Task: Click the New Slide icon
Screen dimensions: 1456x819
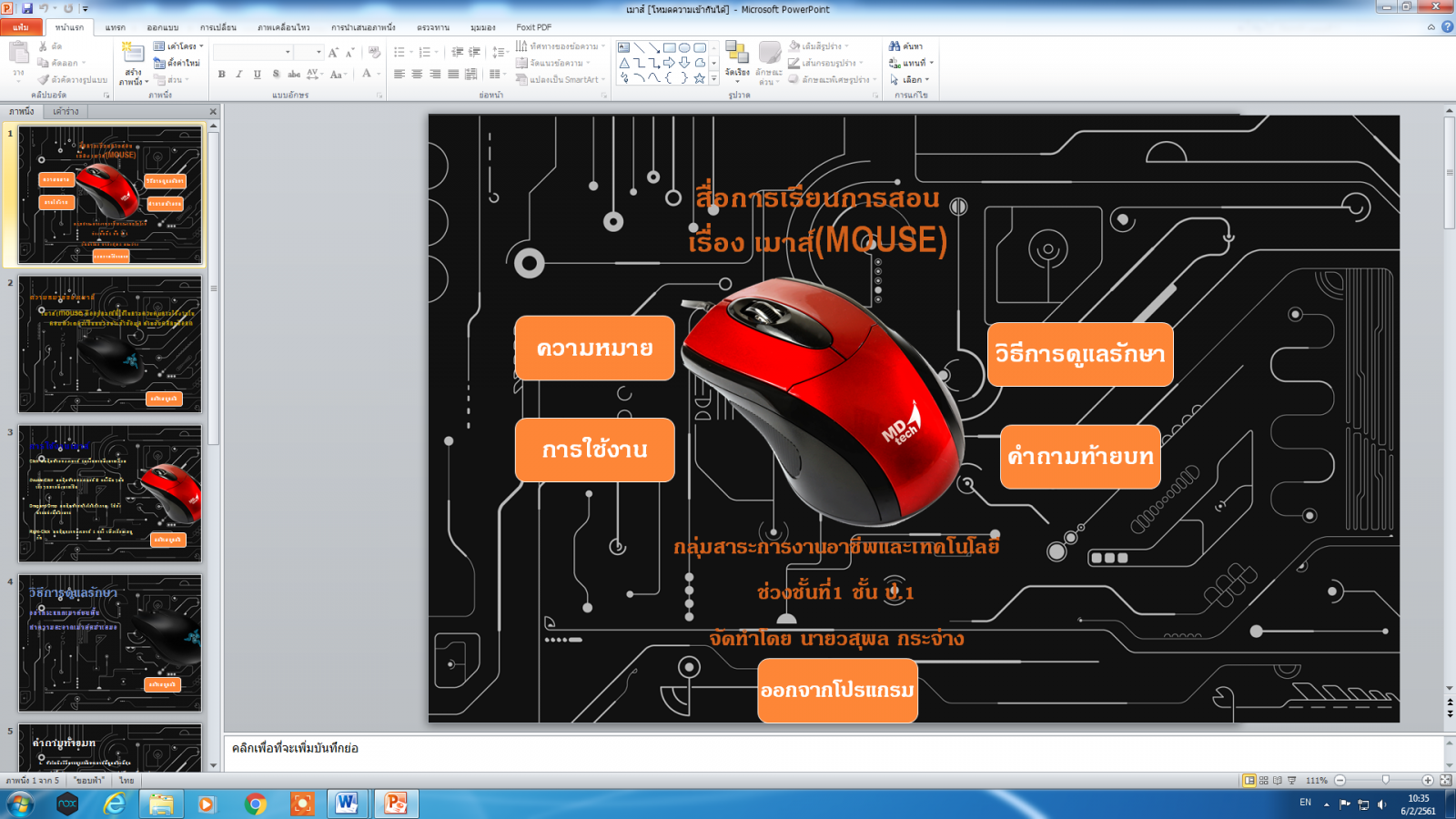Action: pos(133,54)
